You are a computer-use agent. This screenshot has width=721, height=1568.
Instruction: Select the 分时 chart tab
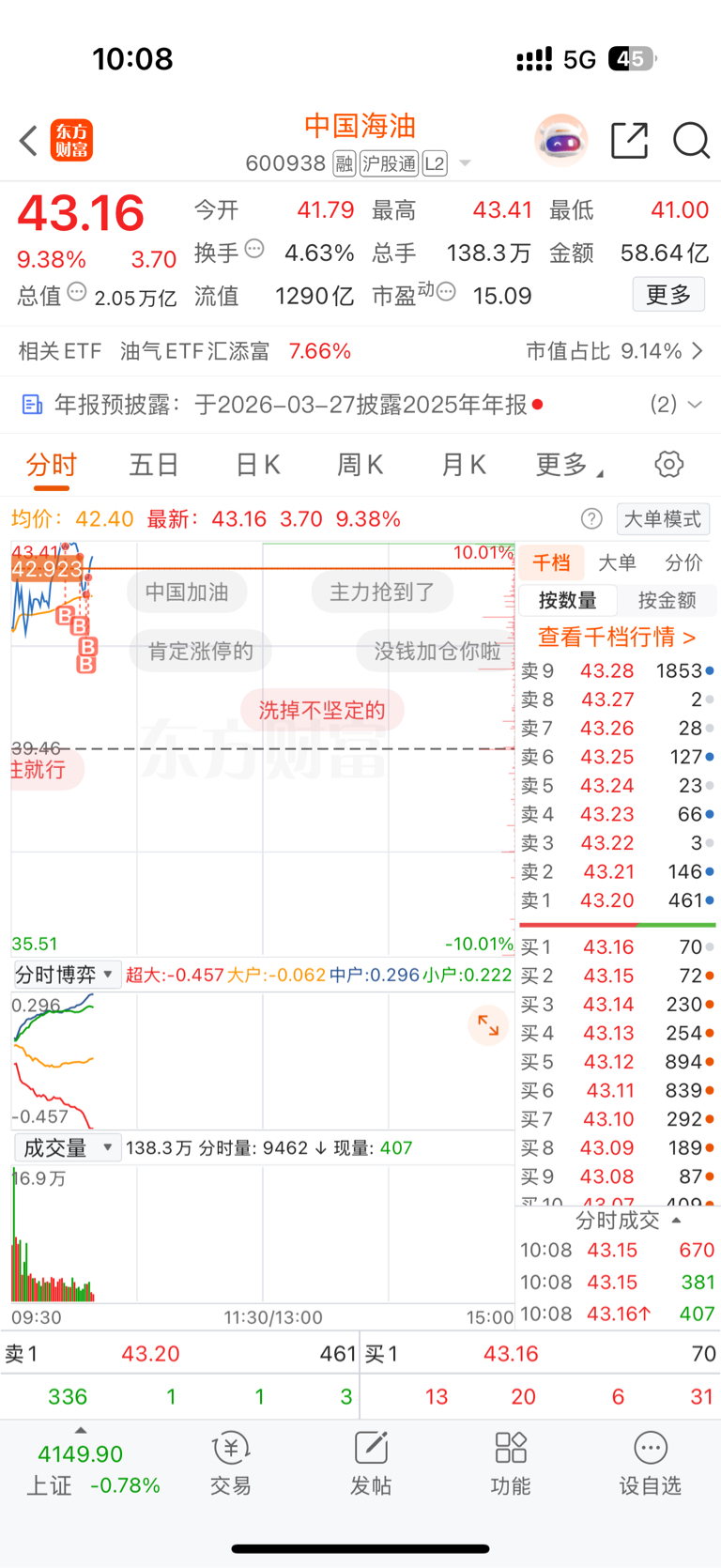pos(51,465)
